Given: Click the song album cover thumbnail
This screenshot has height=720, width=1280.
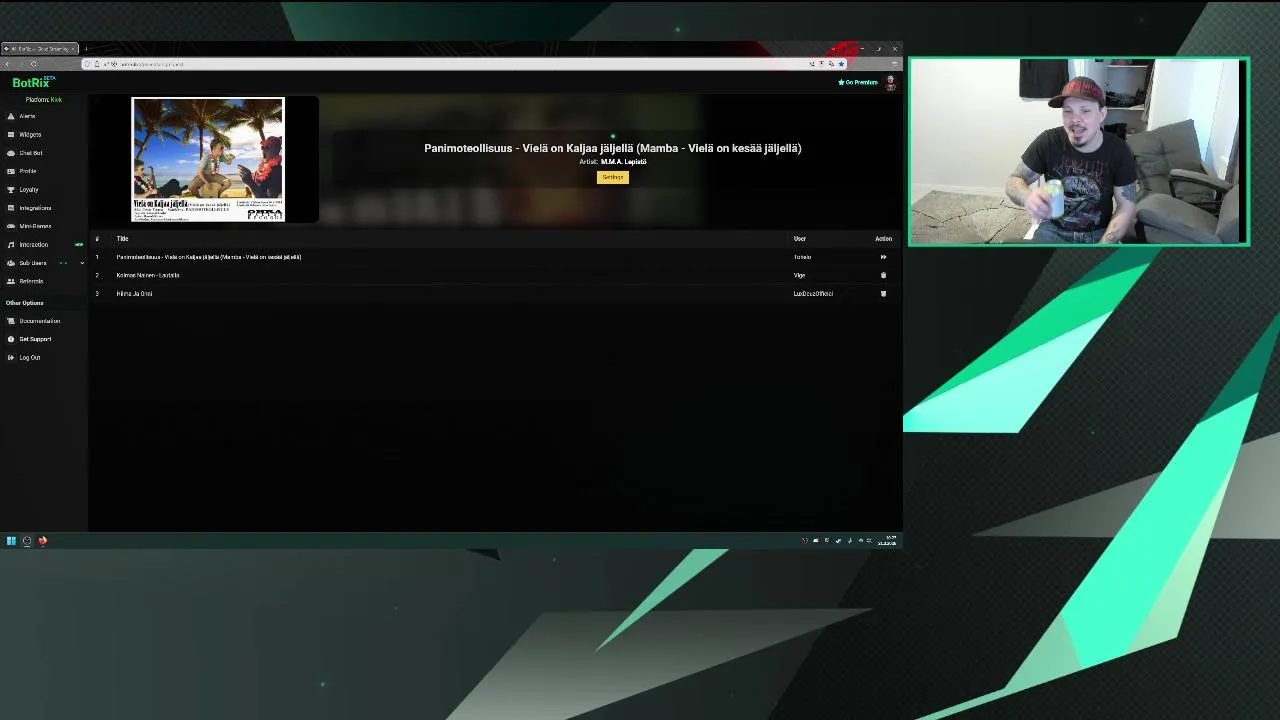Looking at the screenshot, I should tap(208, 159).
